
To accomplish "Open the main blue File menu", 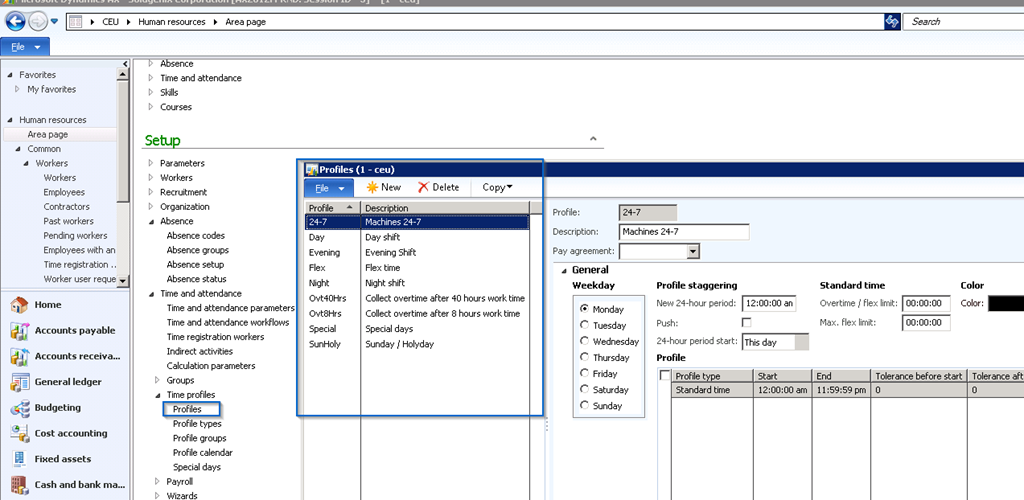I will point(26,47).
